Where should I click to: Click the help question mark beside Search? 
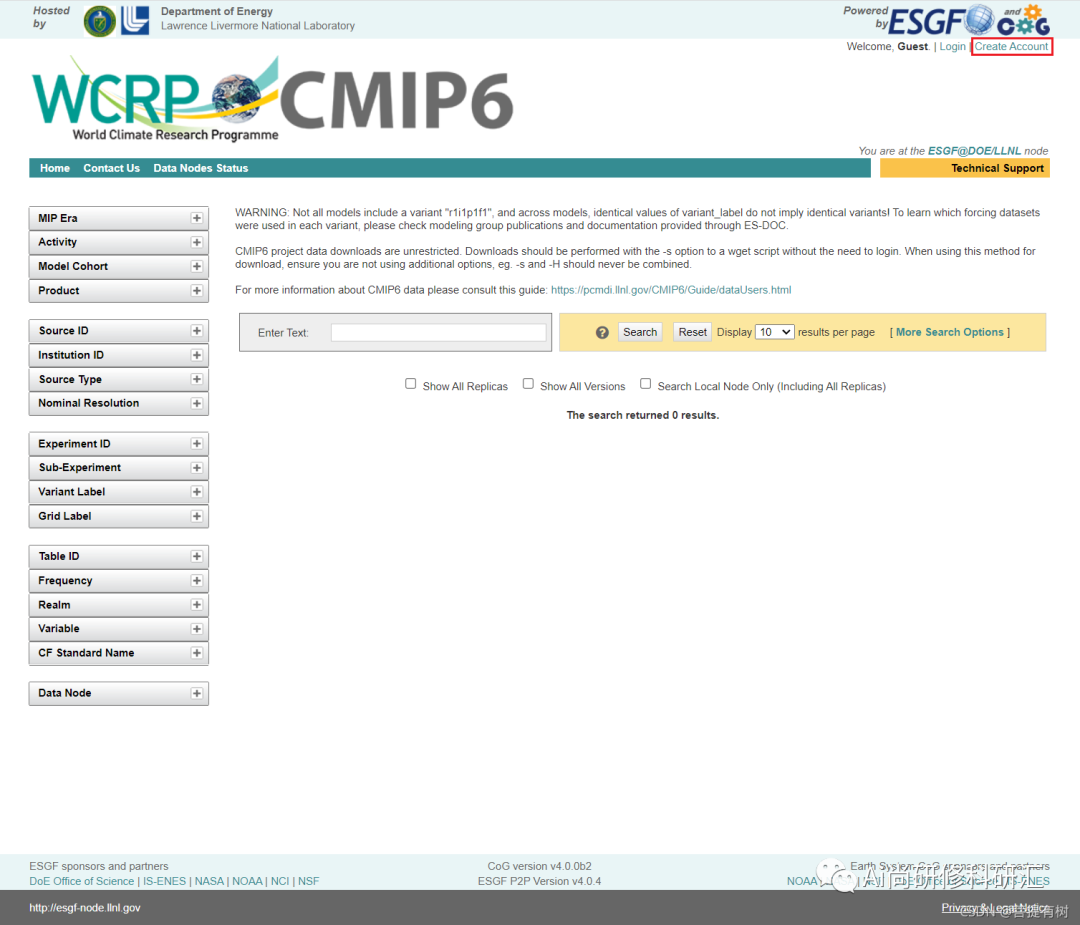(600, 331)
